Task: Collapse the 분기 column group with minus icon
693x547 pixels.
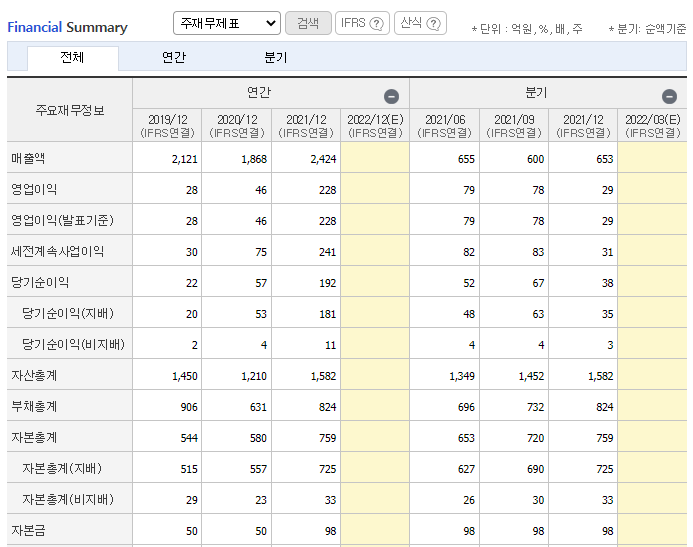Action: click(669, 96)
